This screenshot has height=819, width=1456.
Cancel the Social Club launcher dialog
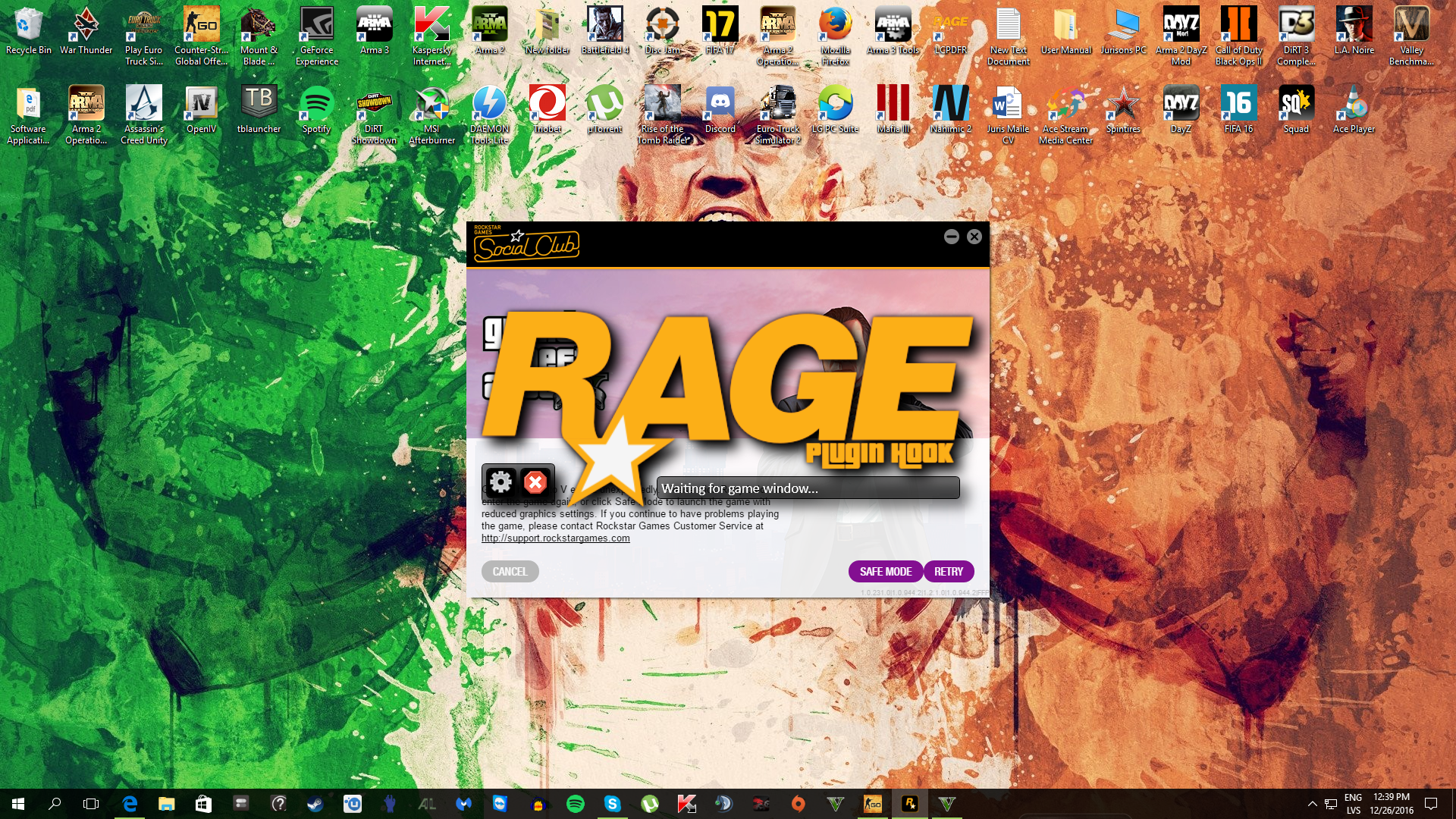510,572
